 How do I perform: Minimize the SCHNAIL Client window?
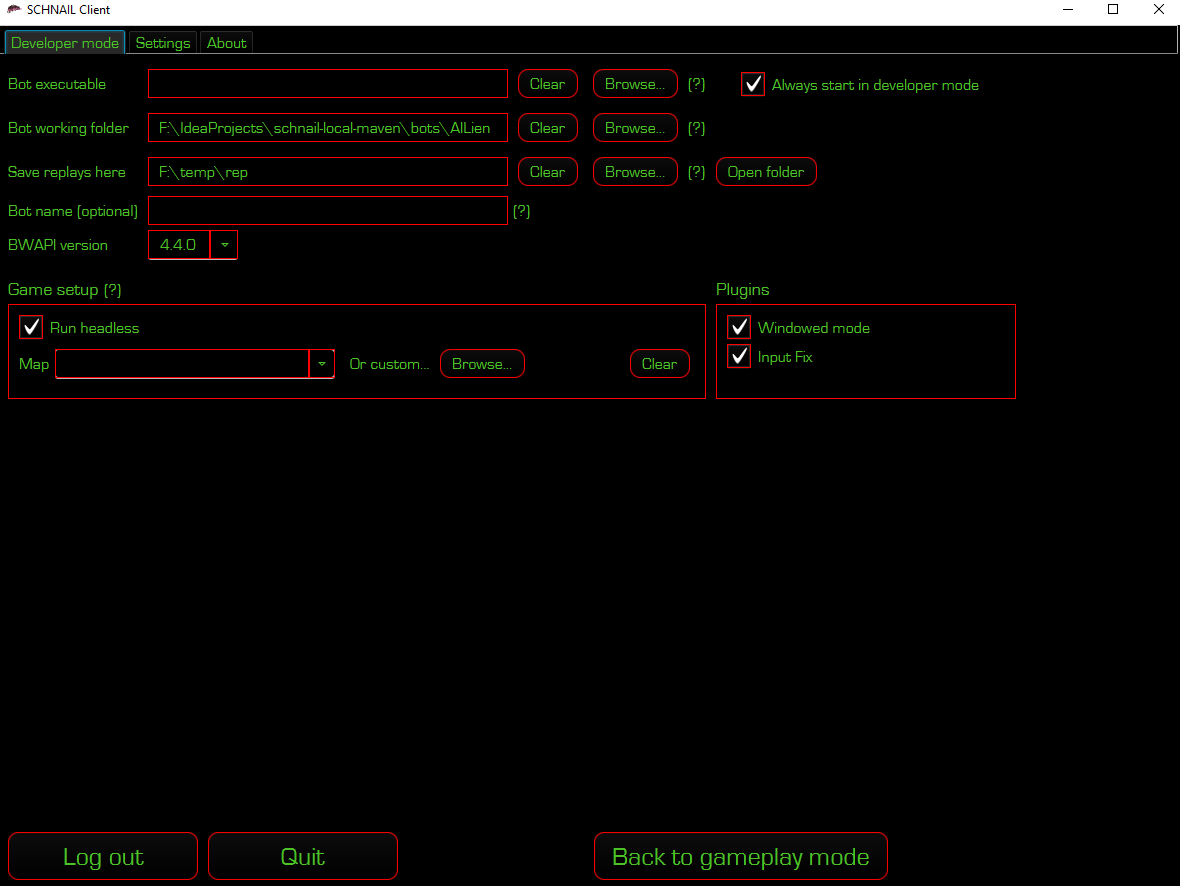tap(1068, 10)
